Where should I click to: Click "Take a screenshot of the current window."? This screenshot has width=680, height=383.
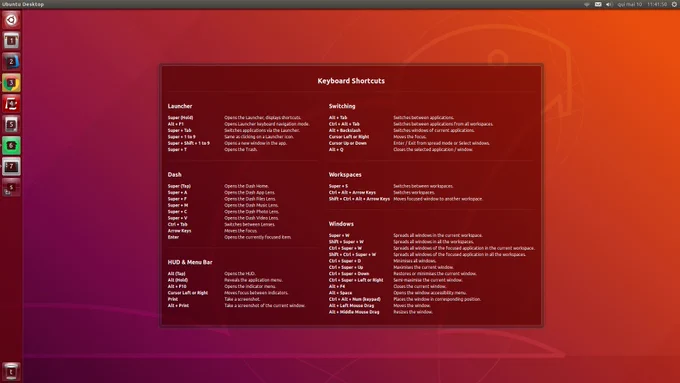point(265,305)
